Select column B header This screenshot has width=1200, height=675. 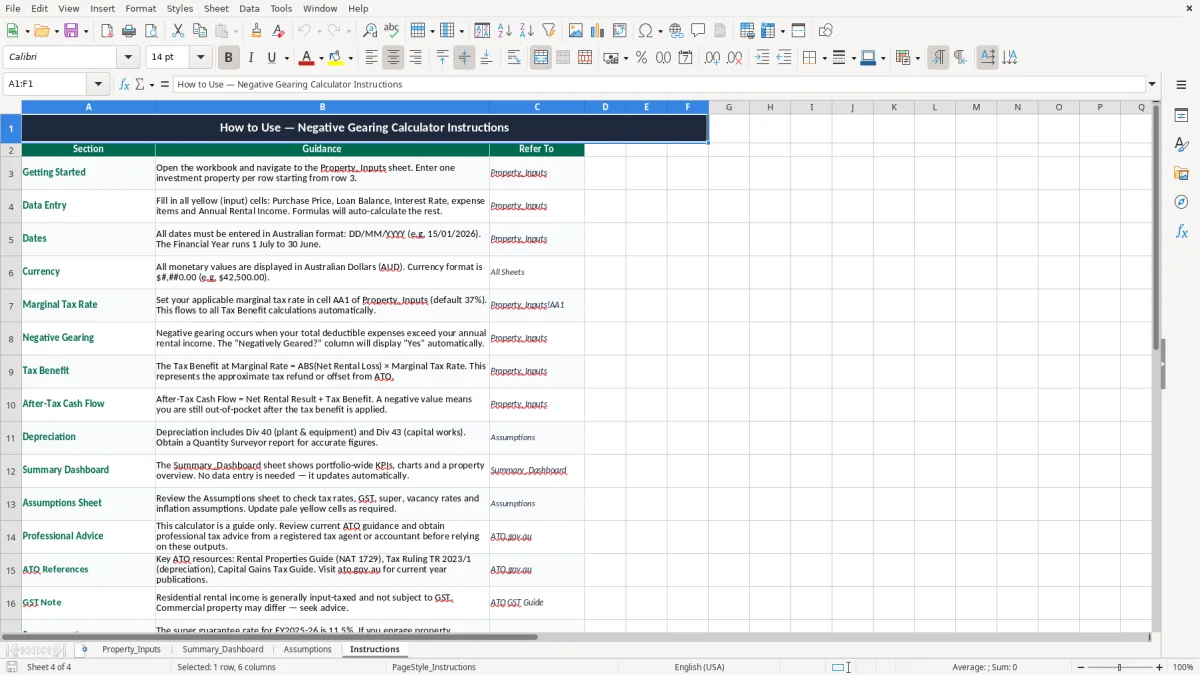(322, 107)
